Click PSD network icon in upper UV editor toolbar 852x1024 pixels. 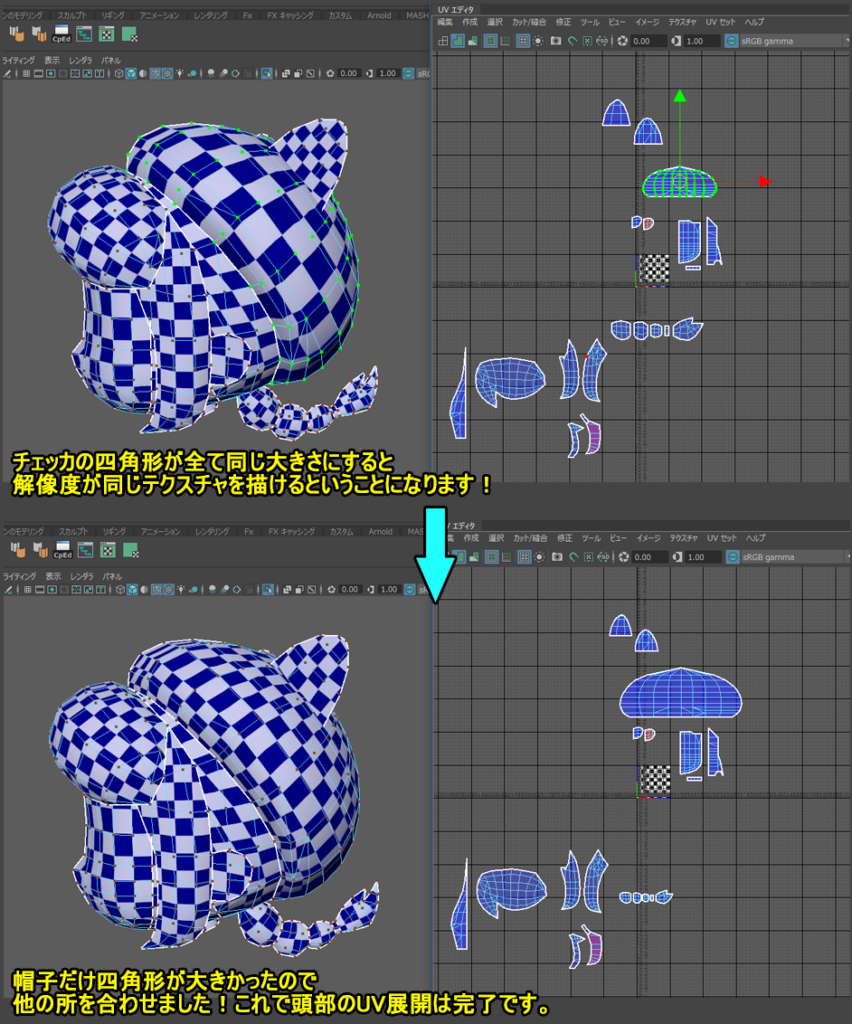point(602,41)
